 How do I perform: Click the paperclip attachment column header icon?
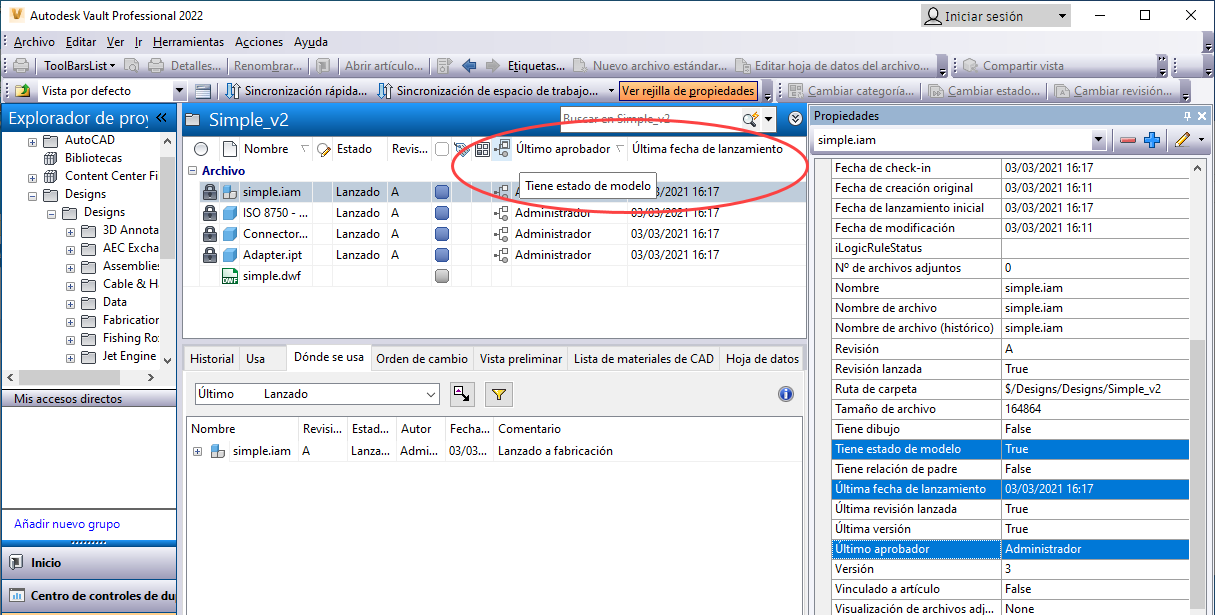tap(461, 149)
